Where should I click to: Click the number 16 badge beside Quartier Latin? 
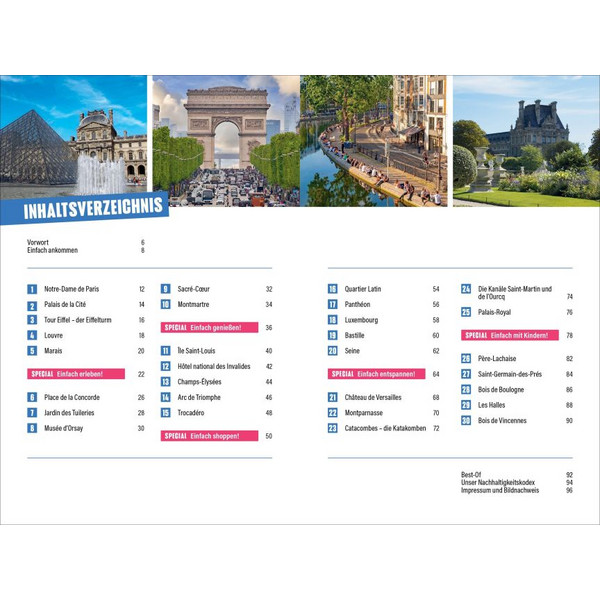333,289
